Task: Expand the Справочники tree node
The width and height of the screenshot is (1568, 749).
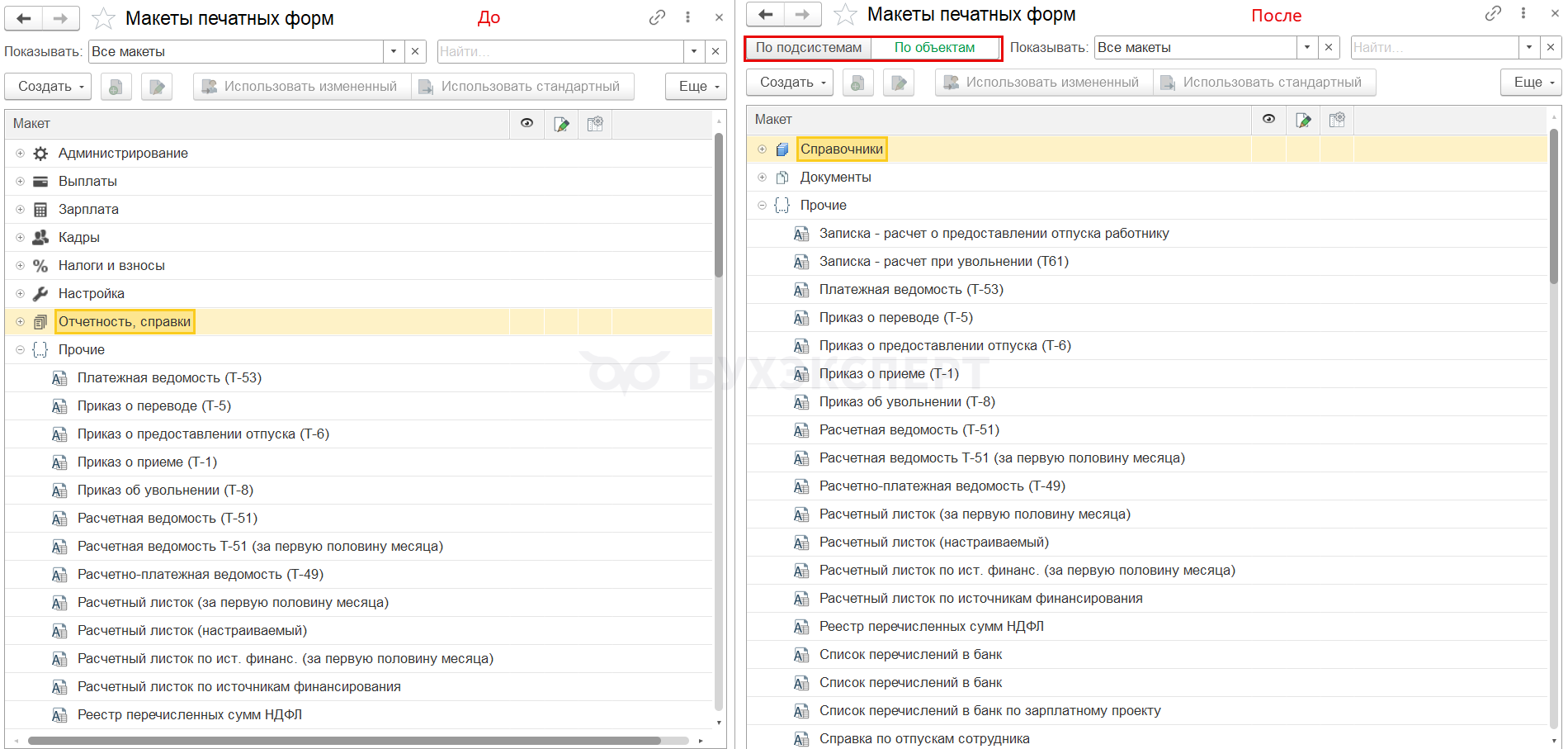Action: 762,149
